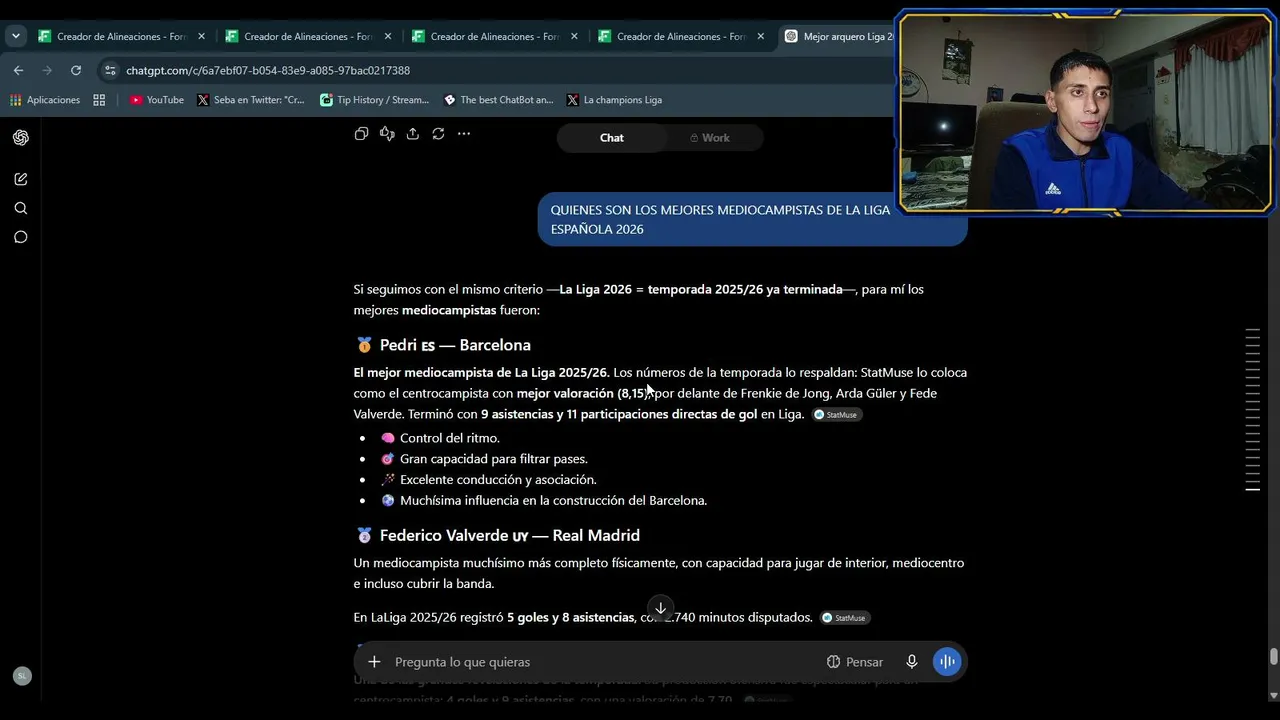Open the 'La champions Liga' bookmark
The width and height of the screenshot is (1280, 720).
point(614,100)
